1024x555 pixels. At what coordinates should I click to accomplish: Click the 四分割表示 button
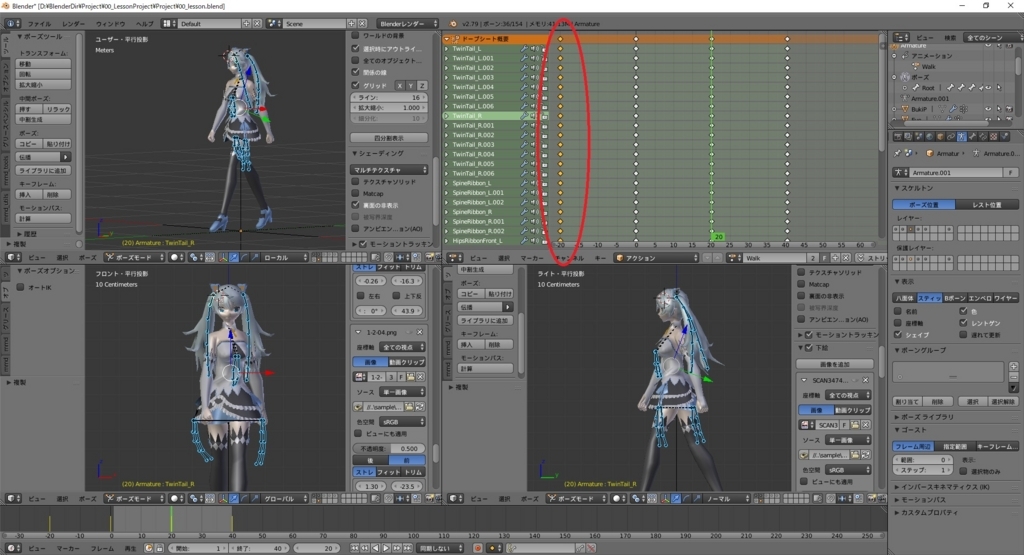389,138
